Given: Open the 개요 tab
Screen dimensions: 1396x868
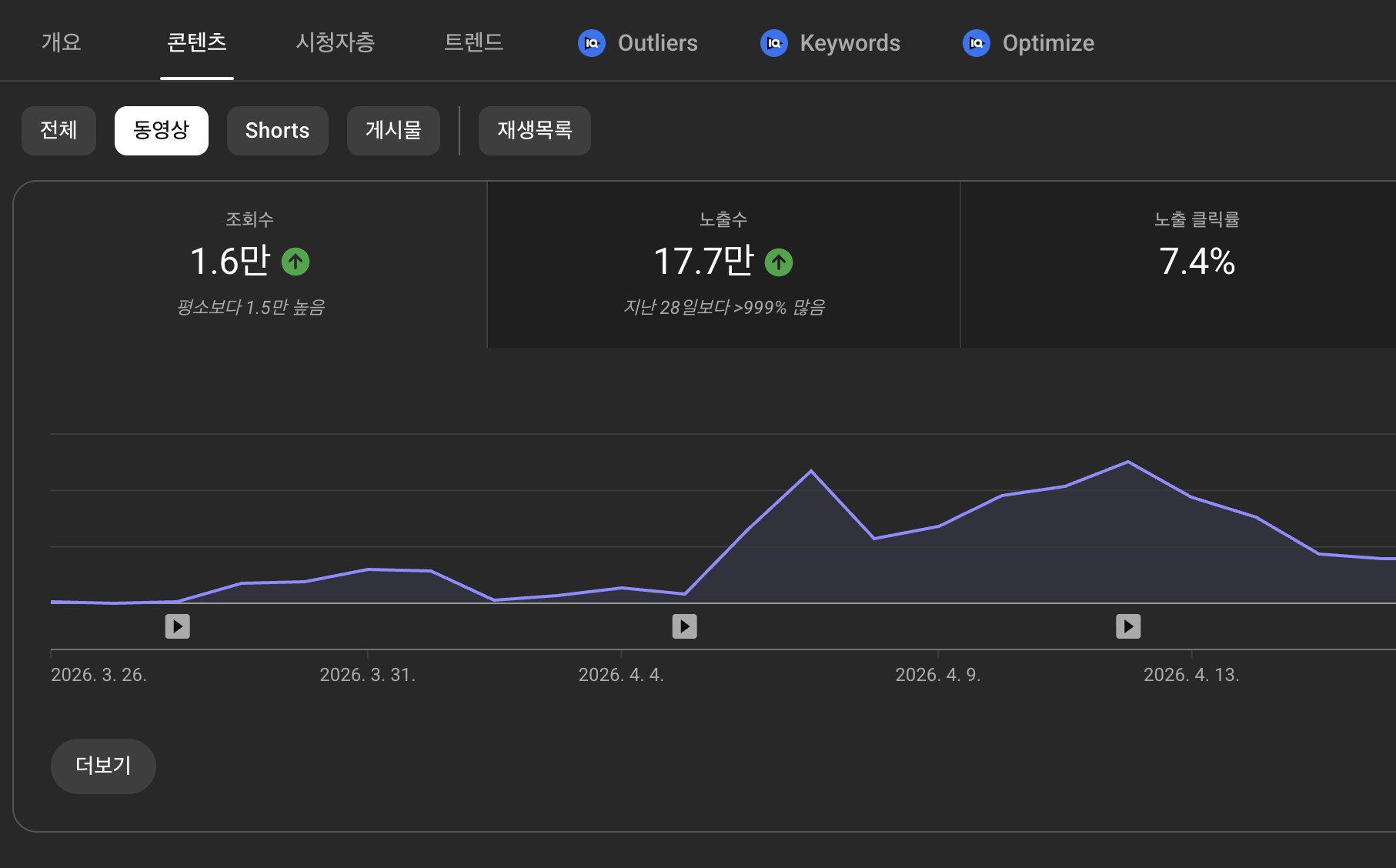Looking at the screenshot, I should pyautogui.click(x=62, y=42).
